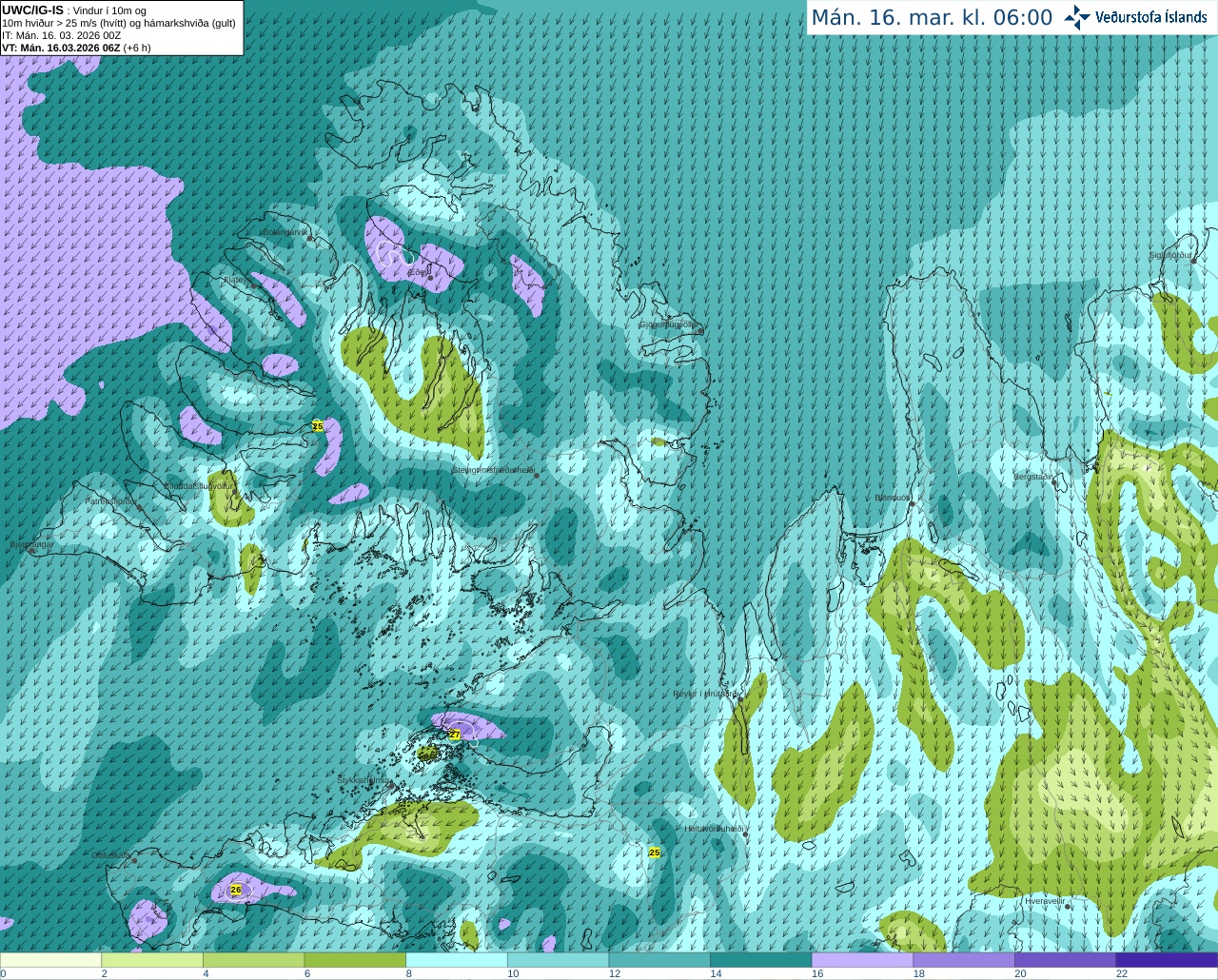Click the yellow 26 gust marker
The width and height of the screenshot is (1218, 980).
236,890
